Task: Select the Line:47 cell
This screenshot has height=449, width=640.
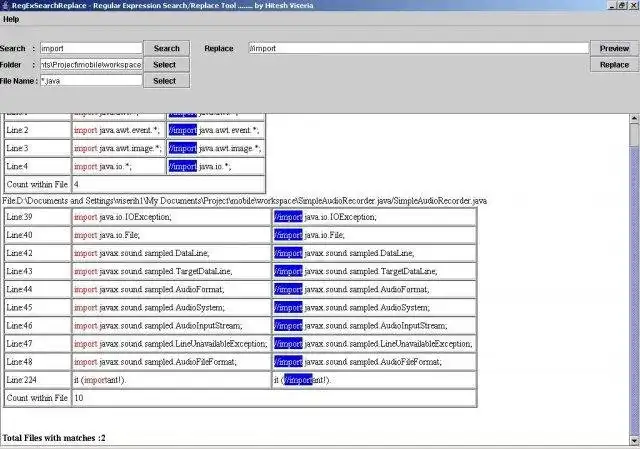Action: (x=38, y=344)
